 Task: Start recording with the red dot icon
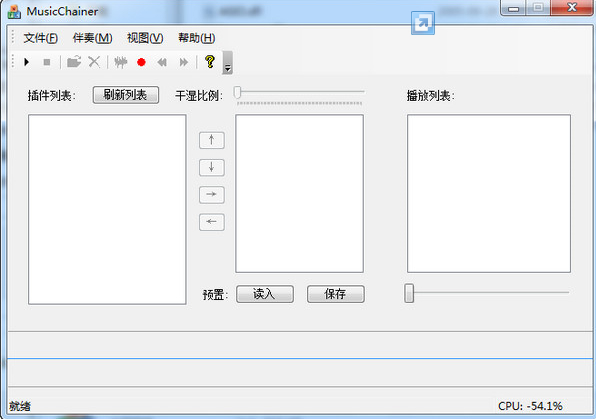[141, 62]
